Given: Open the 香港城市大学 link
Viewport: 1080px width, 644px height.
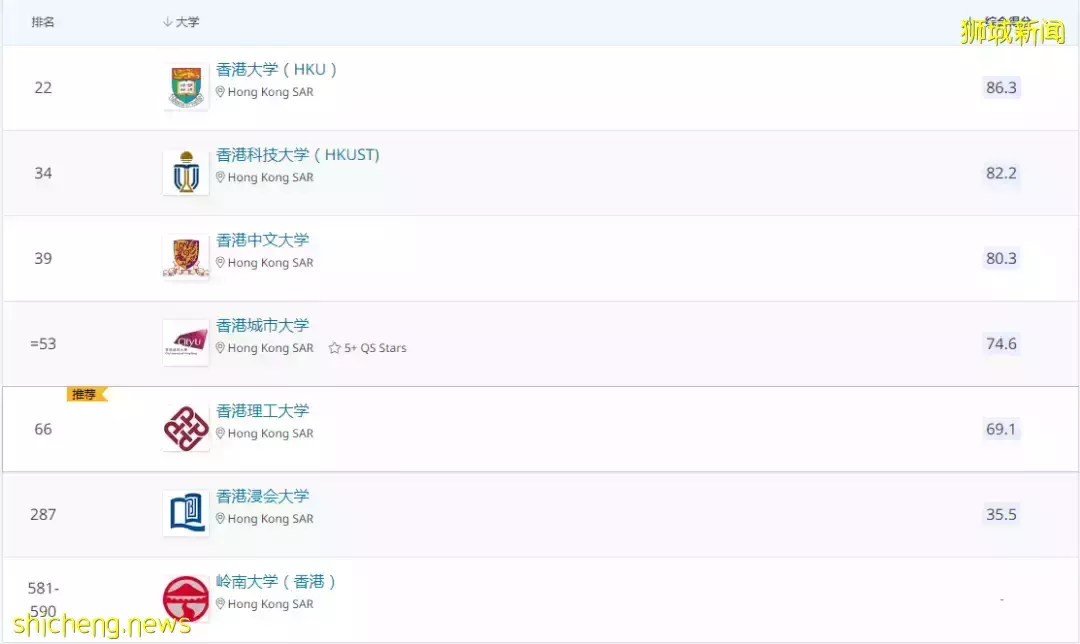Looking at the screenshot, I should coord(262,326).
